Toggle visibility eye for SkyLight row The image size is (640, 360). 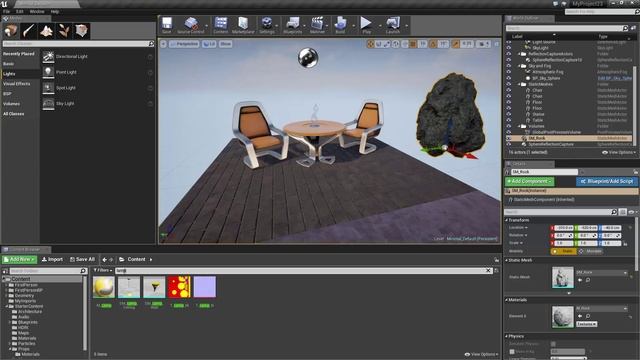pos(509,48)
